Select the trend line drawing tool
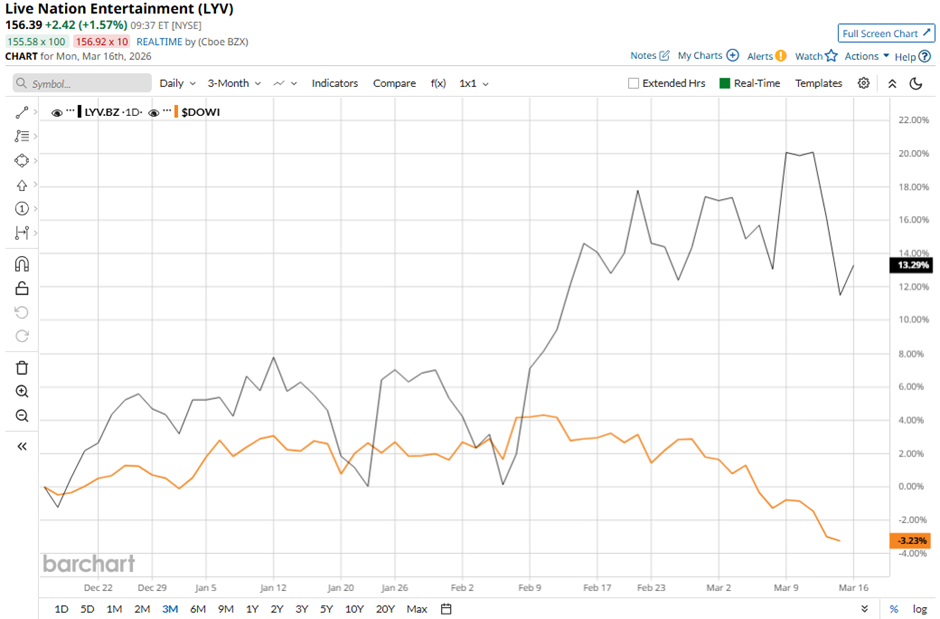 [x=22, y=113]
